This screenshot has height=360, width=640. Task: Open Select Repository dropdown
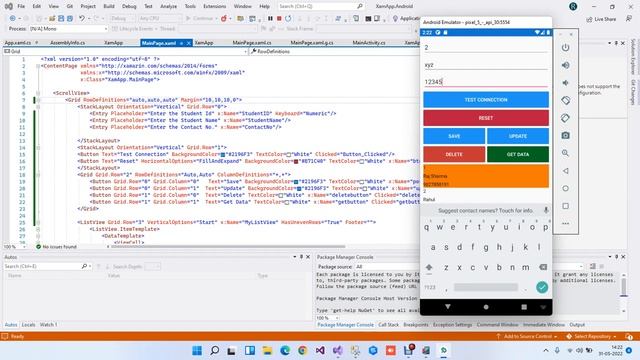(x=591, y=337)
